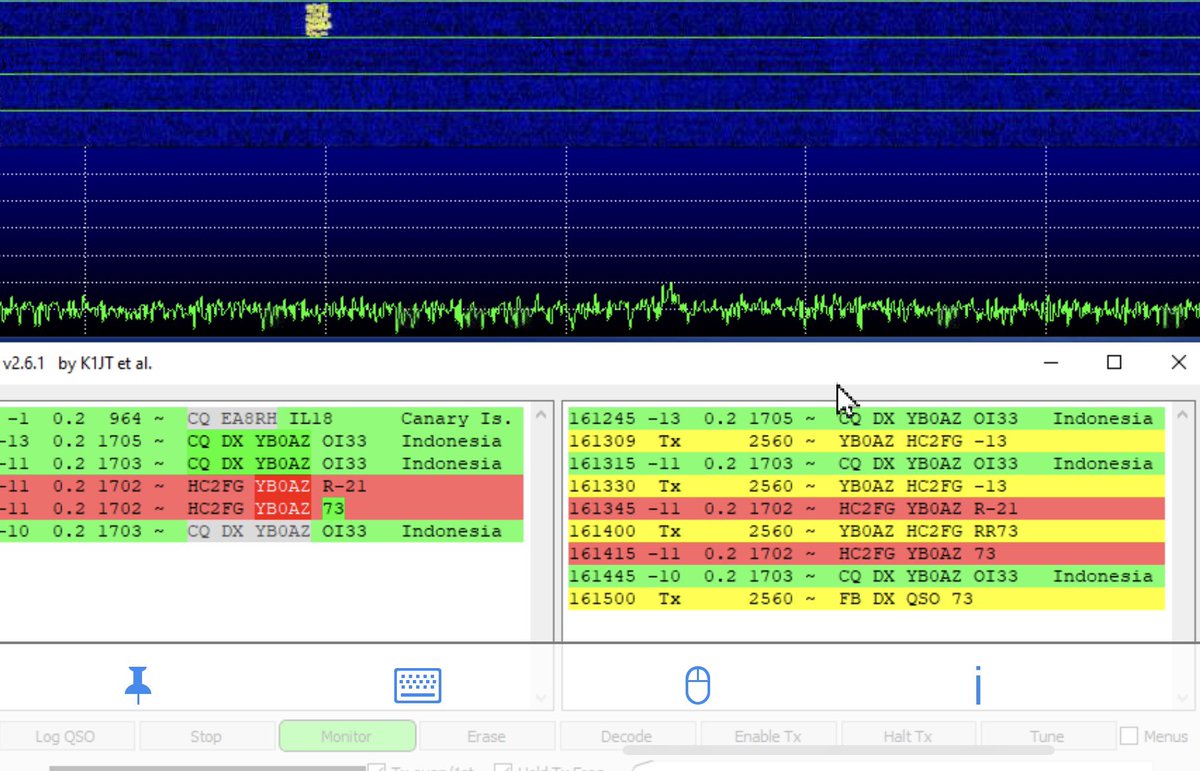Select the 161309 Tx YB0AZ HC2FG -13 row
The height and width of the screenshot is (771, 1200).
pyautogui.click(x=866, y=441)
